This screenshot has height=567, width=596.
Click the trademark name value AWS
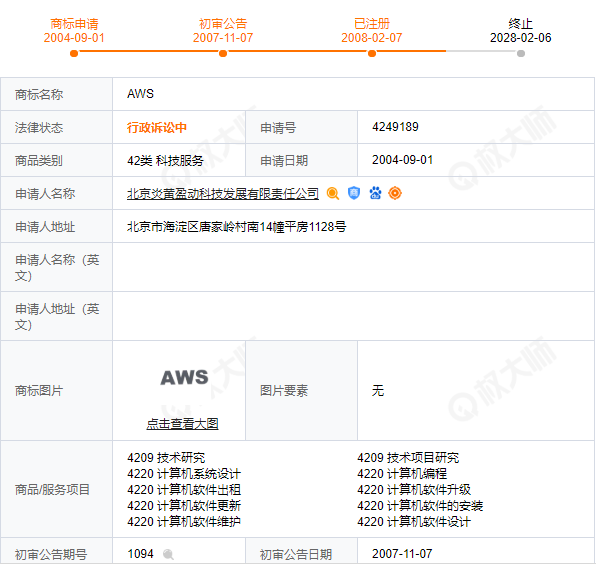click(x=141, y=94)
